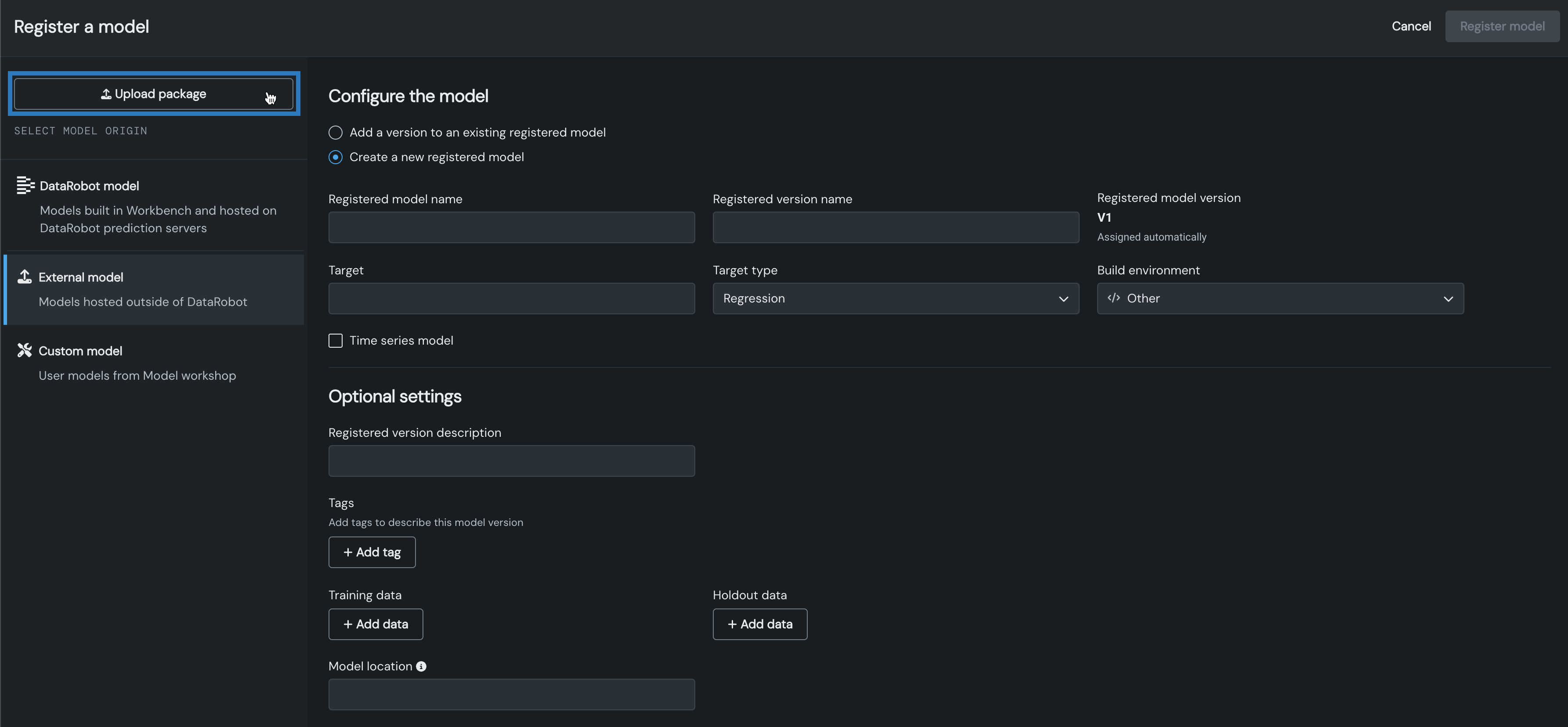Click the Build environment code icon
Viewport: 1568px width, 727px height.
tap(1114, 298)
